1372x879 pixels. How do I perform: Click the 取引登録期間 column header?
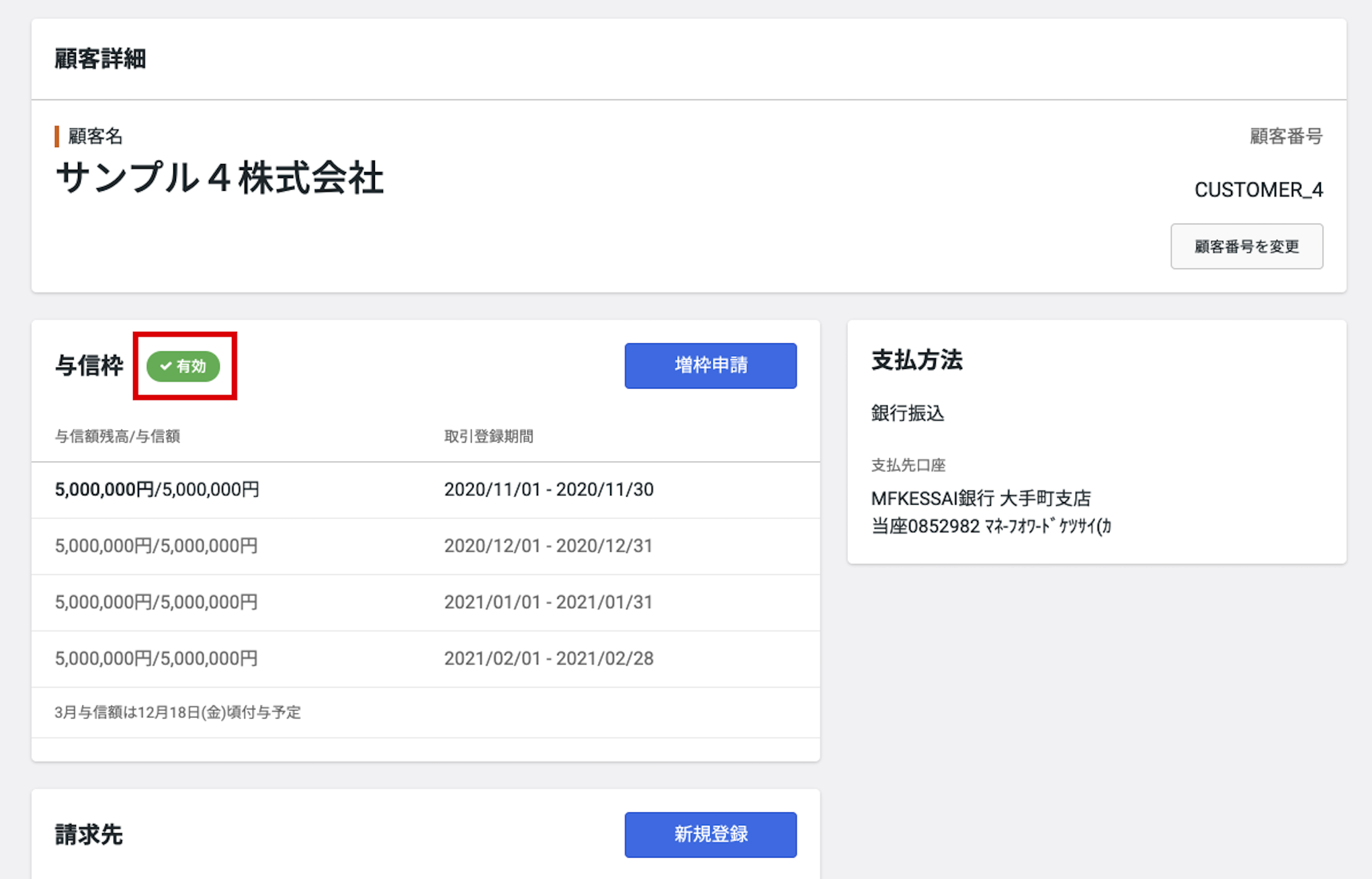point(488,436)
